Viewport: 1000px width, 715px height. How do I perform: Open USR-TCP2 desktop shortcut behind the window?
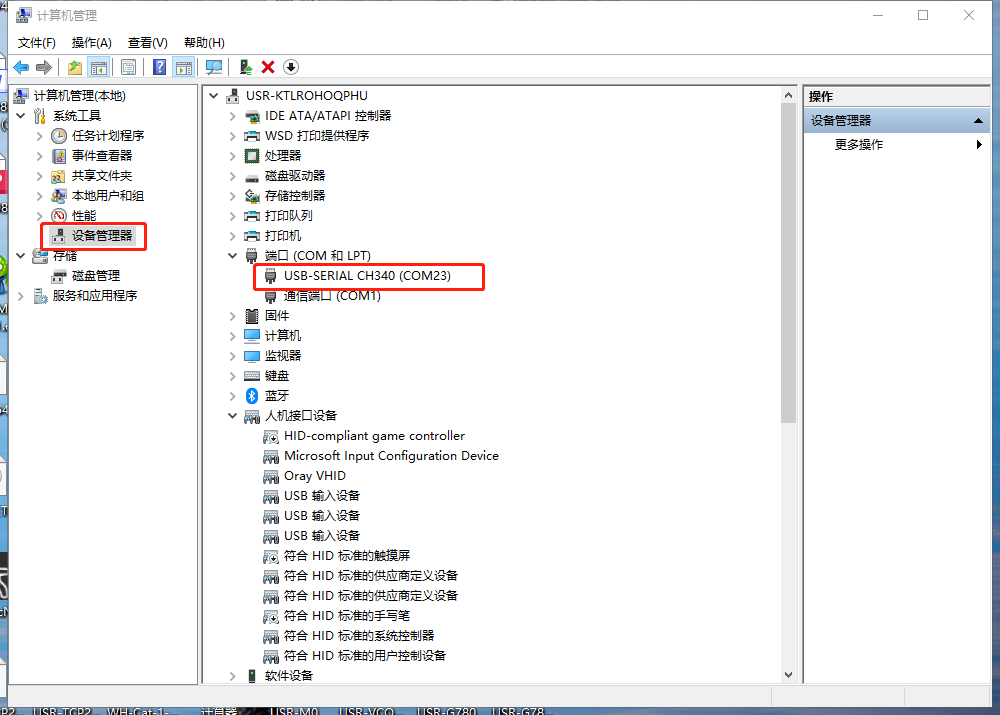(x=62, y=711)
